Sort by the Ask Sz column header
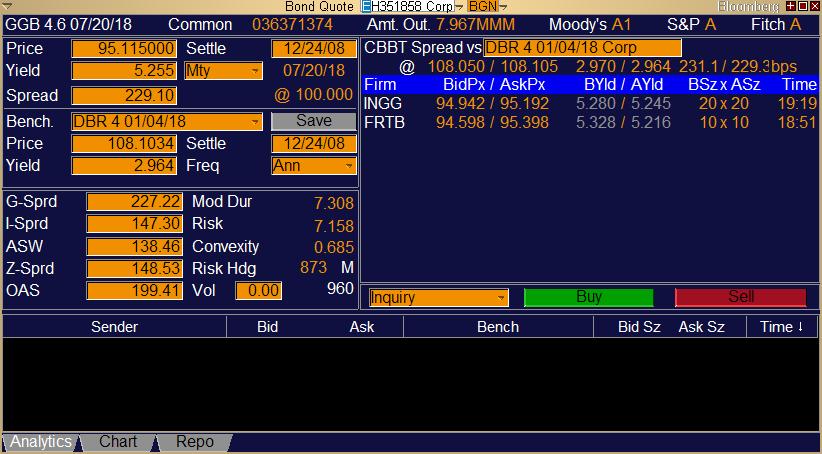The image size is (822, 454). 701,327
